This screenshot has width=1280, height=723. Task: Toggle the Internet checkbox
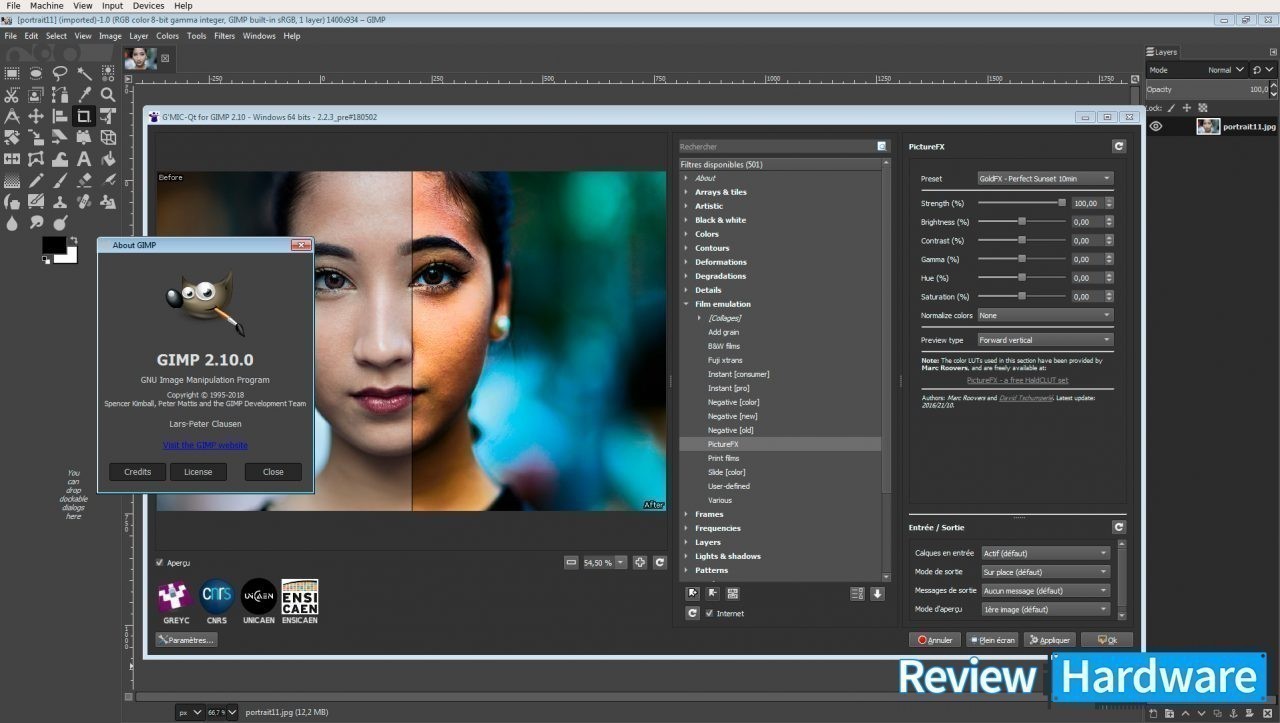coord(710,613)
